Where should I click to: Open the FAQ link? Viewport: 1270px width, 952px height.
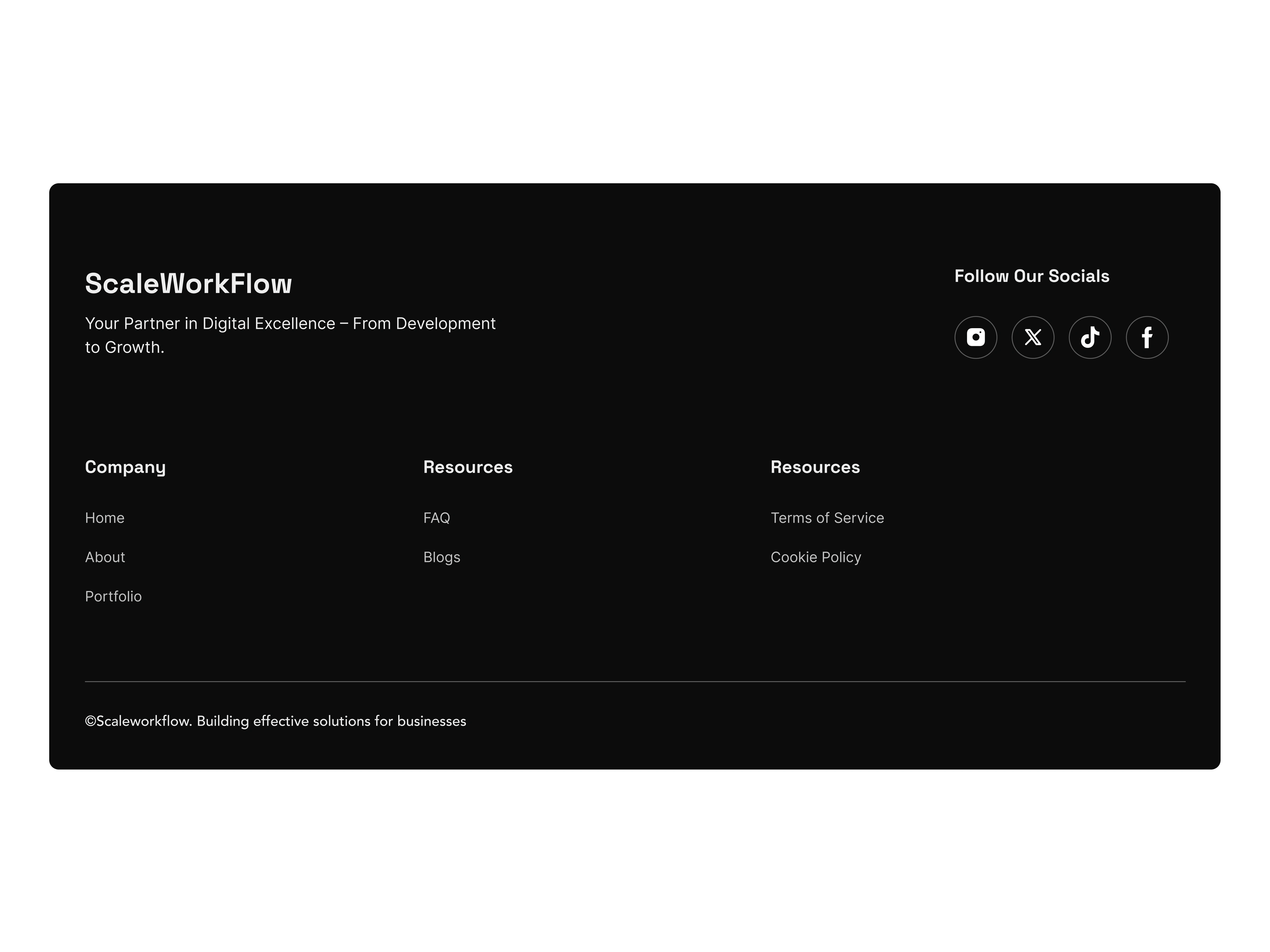436,518
